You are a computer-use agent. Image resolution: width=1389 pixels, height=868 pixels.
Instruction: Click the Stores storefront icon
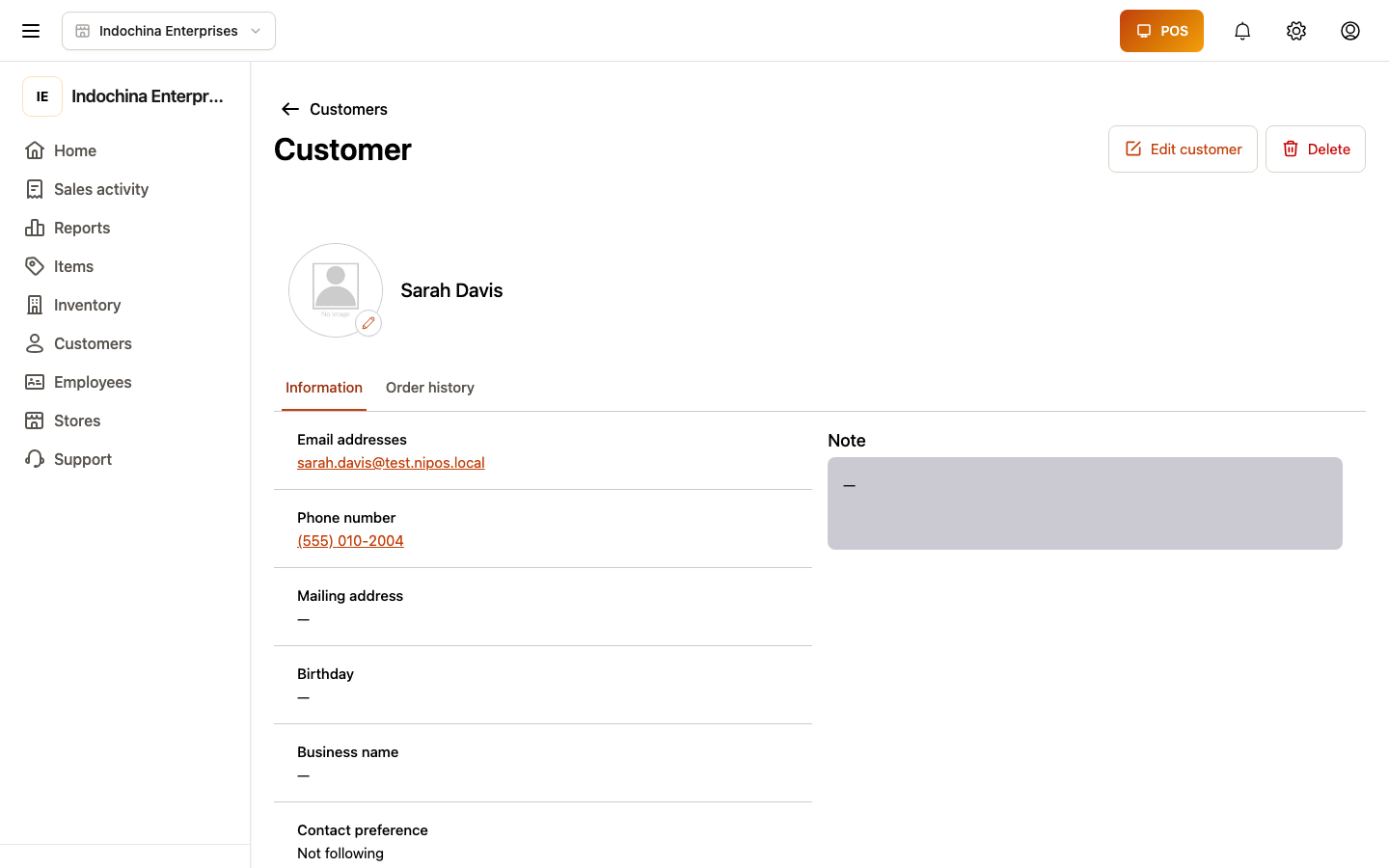click(35, 420)
